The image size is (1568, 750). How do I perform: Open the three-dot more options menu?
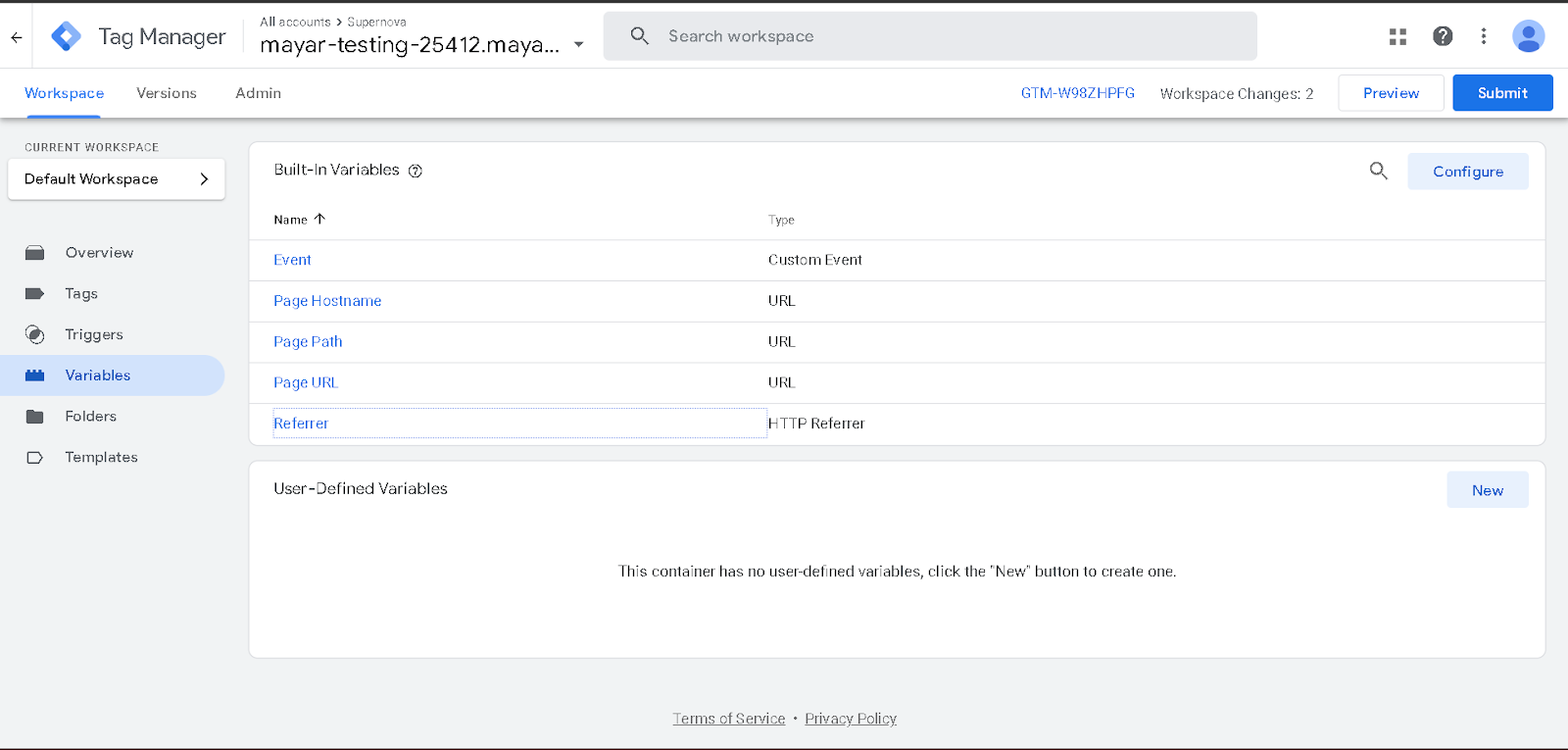1484,36
